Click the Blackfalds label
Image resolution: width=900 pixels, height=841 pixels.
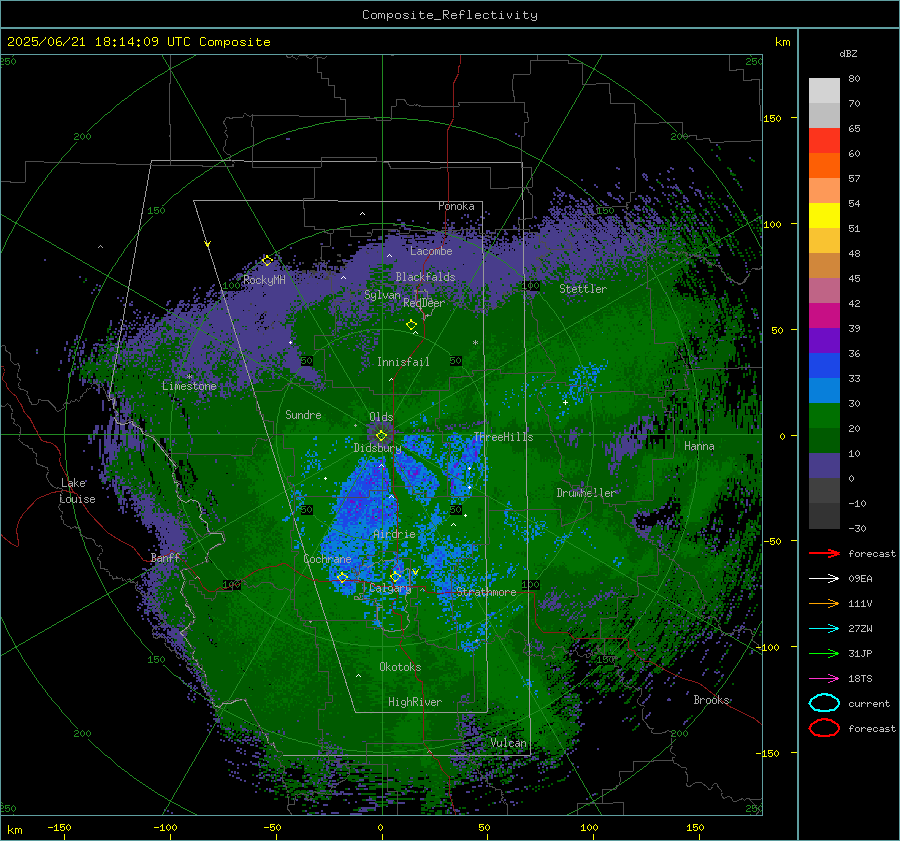pyautogui.click(x=425, y=277)
